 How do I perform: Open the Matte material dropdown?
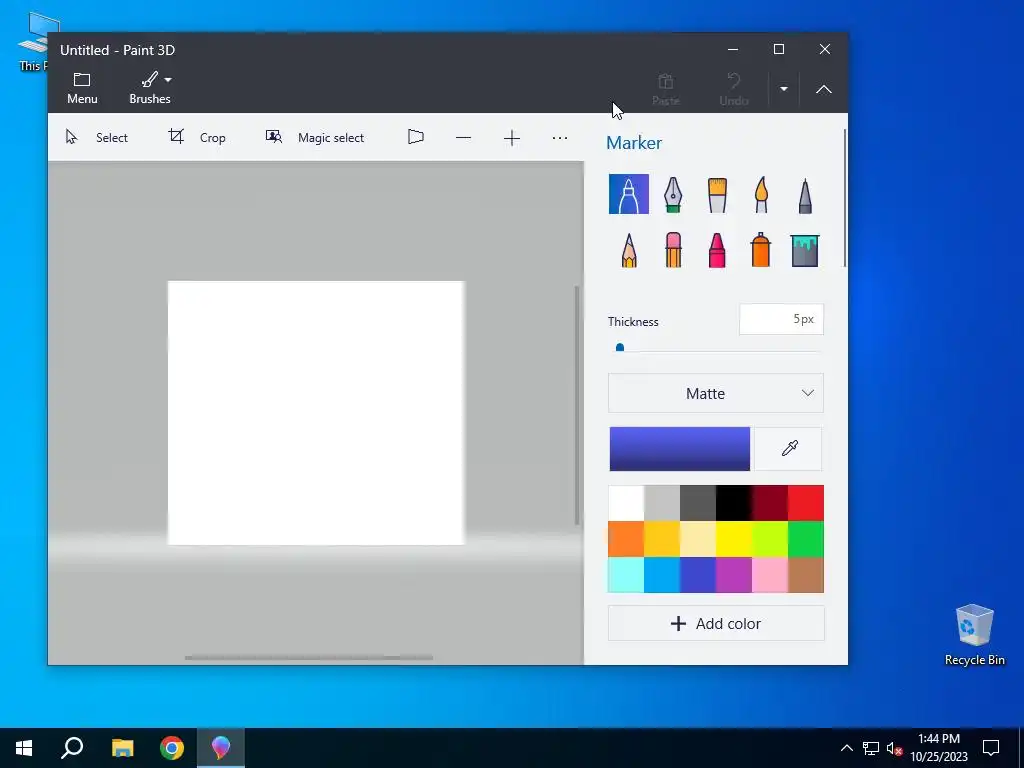[716, 393]
